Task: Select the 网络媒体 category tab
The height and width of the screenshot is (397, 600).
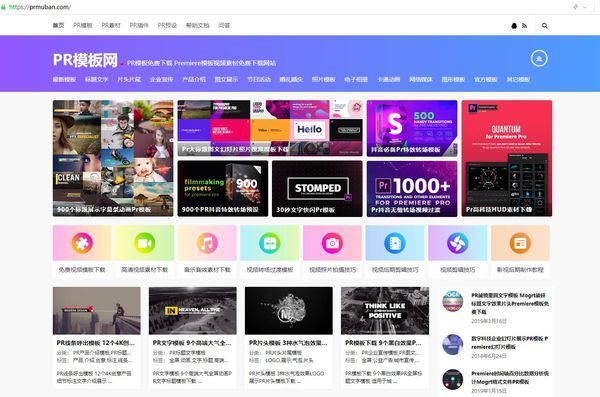Action: [421, 80]
